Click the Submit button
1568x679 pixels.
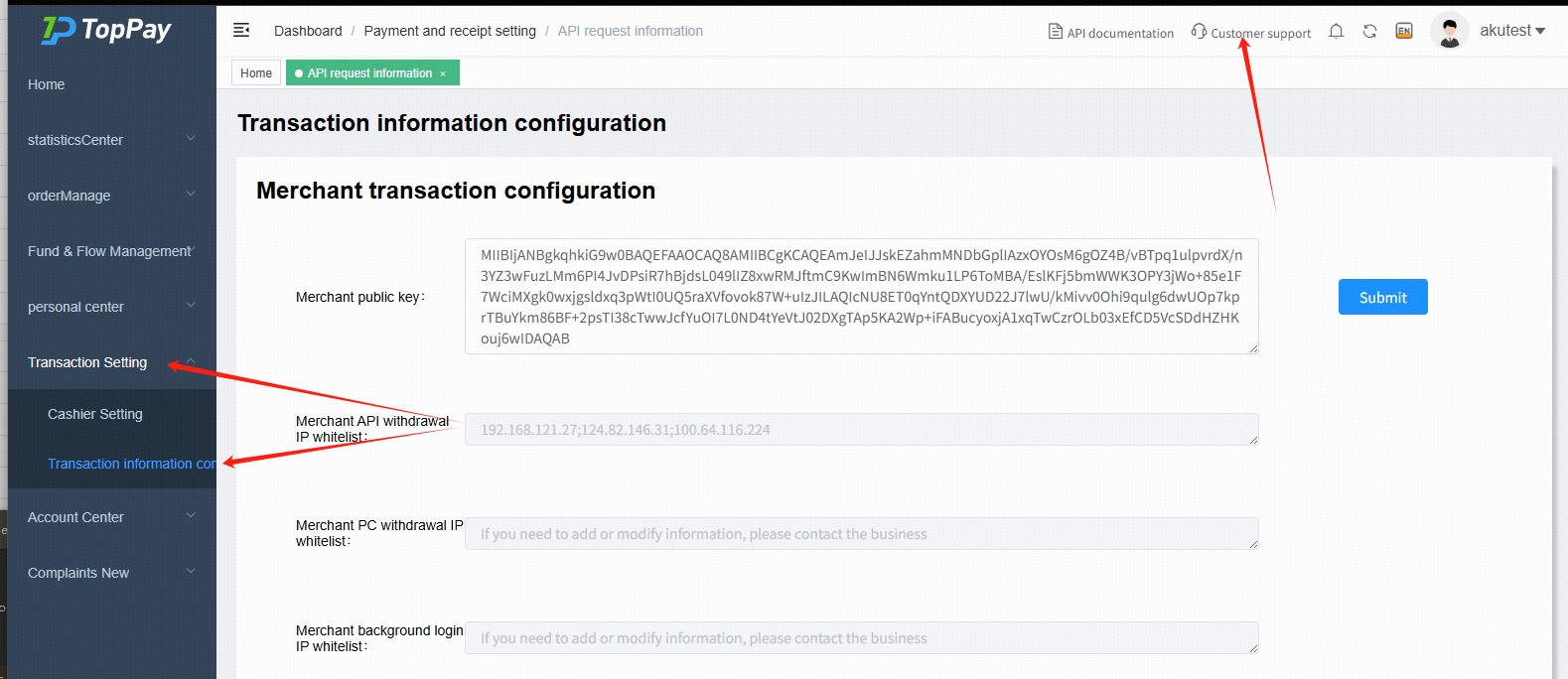point(1383,297)
